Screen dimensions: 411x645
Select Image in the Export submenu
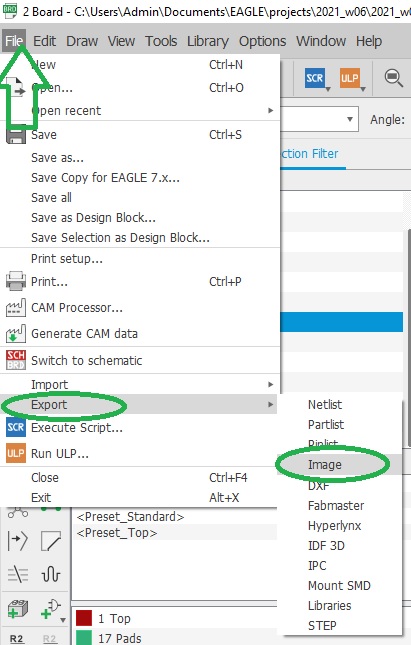click(325, 464)
